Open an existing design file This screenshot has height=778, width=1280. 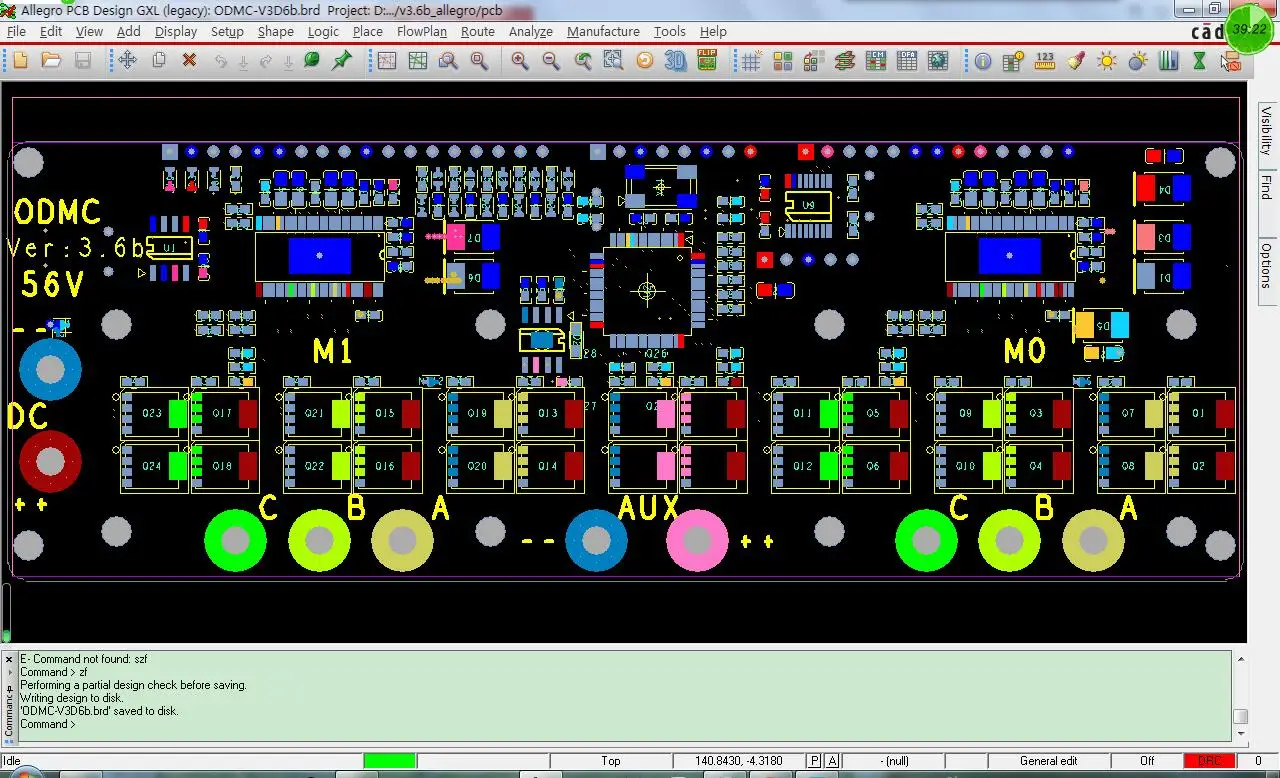tap(51, 61)
